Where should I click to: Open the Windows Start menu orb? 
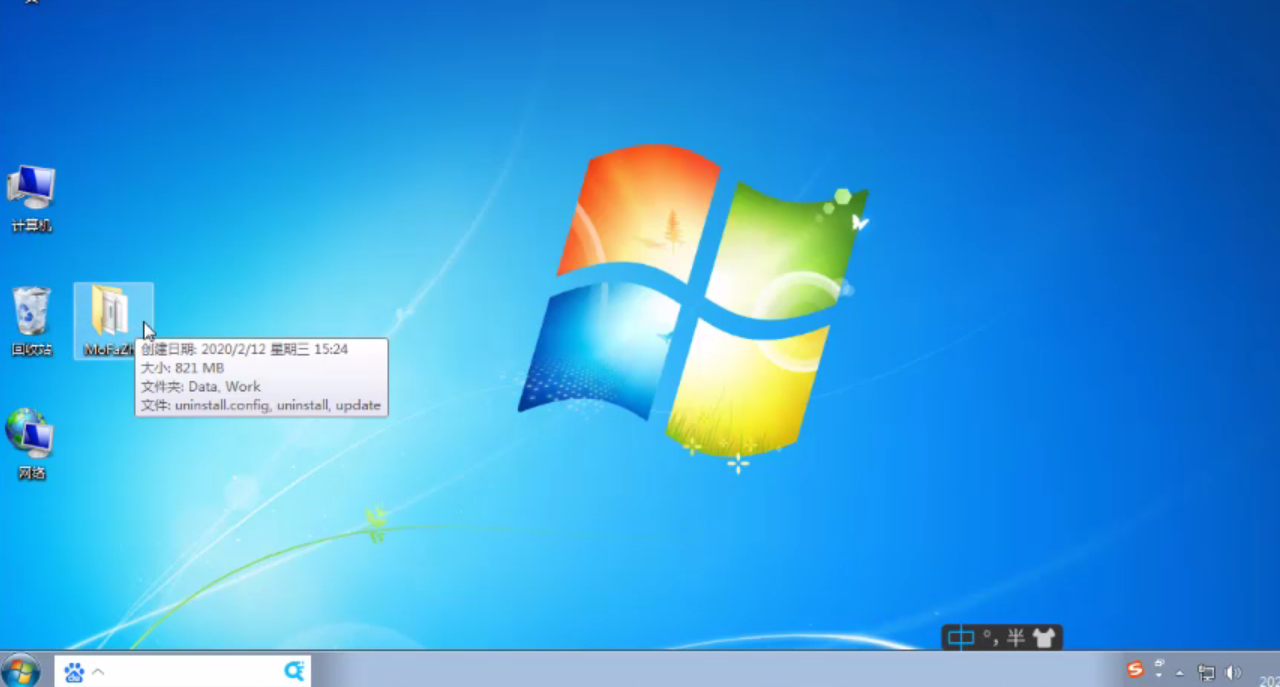pos(20,671)
